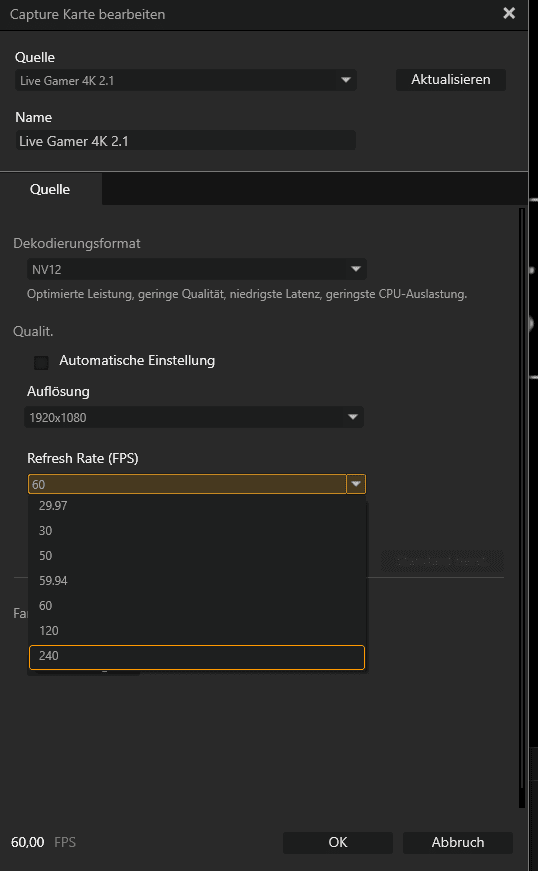Click the Auflösung dropdown arrow icon
The image size is (538, 871).
pyautogui.click(x=353, y=417)
